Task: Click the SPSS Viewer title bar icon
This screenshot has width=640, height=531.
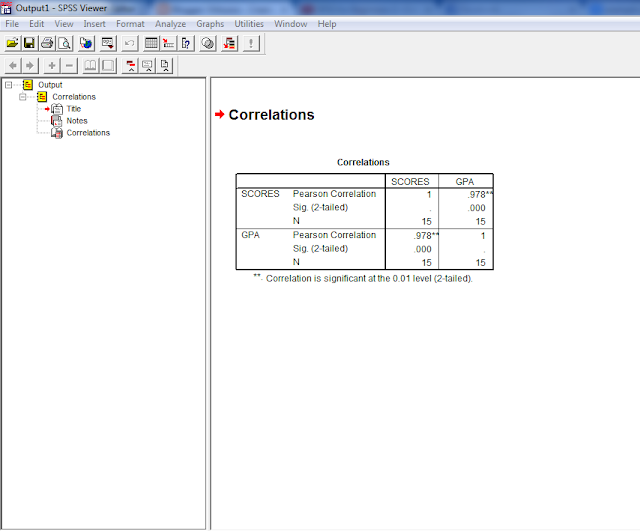Action: point(6,8)
